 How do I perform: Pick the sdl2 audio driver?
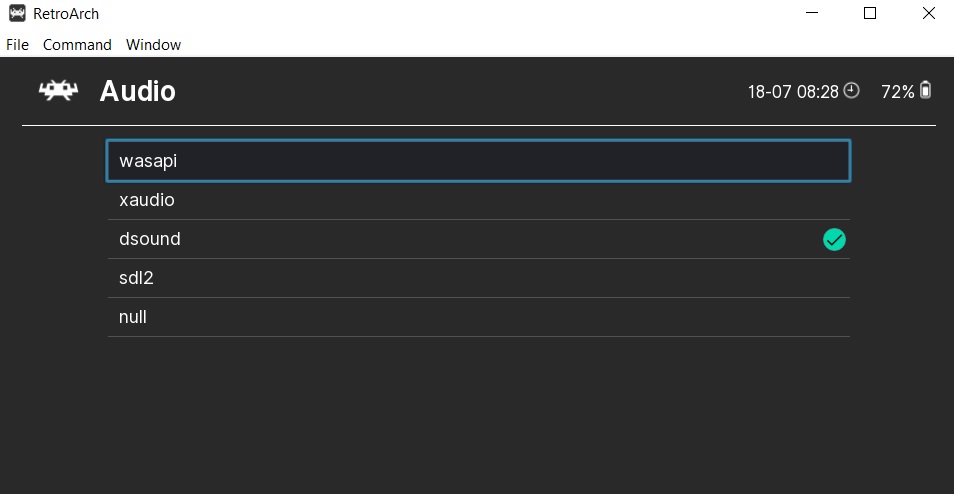click(478, 278)
